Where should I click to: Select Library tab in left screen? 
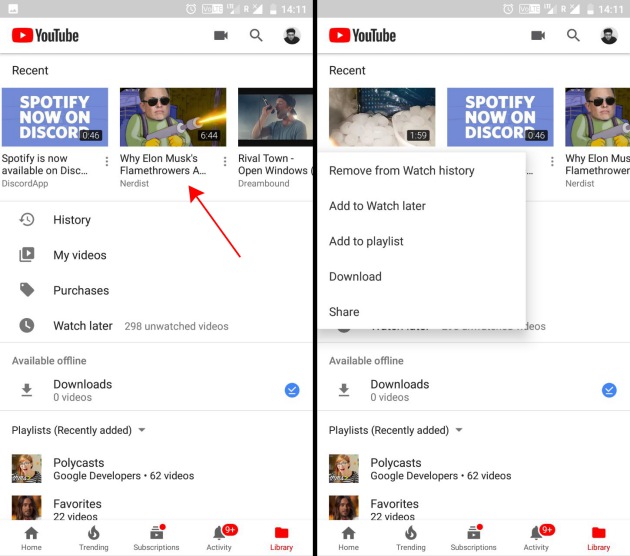(281, 538)
